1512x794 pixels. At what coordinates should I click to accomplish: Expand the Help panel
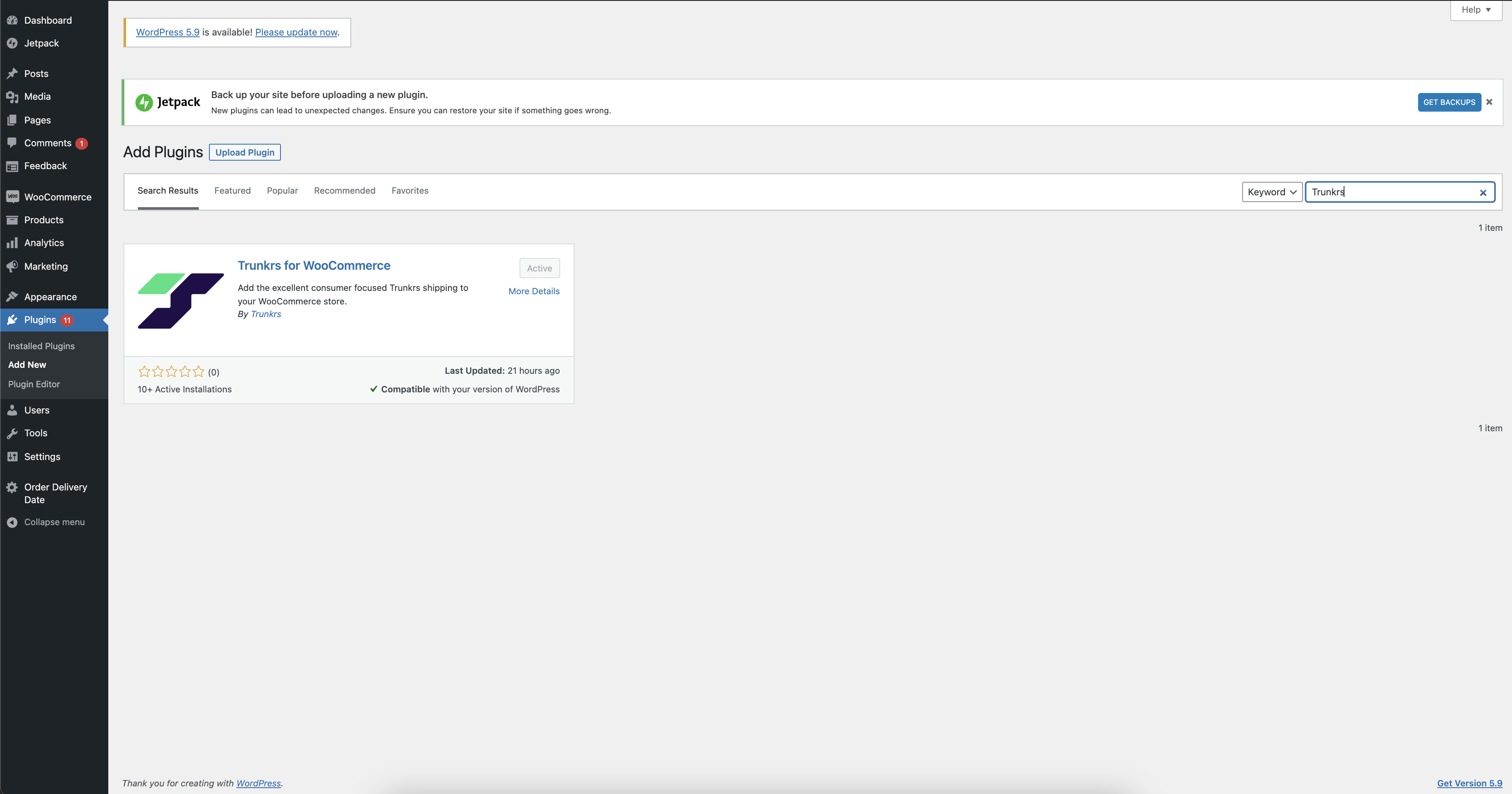(1476, 10)
